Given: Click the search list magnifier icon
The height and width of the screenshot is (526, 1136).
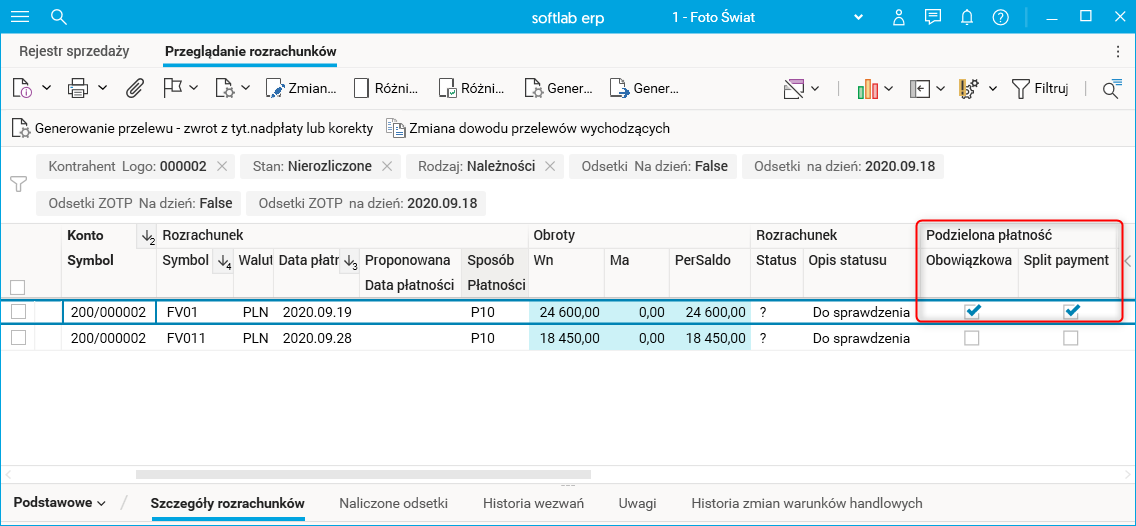Looking at the screenshot, I should coord(1111,88).
